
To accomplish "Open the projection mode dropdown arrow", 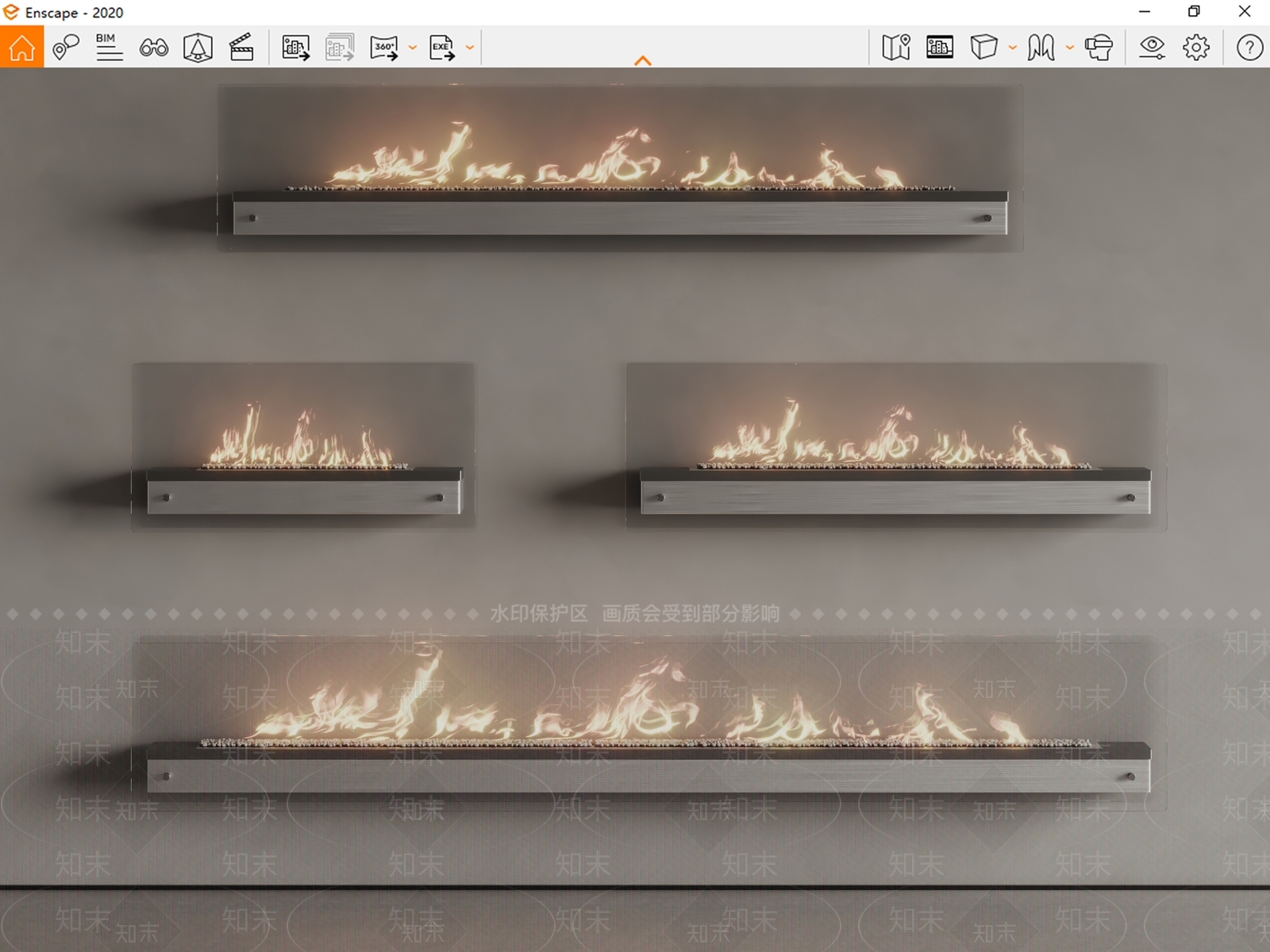I will (1013, 48).
